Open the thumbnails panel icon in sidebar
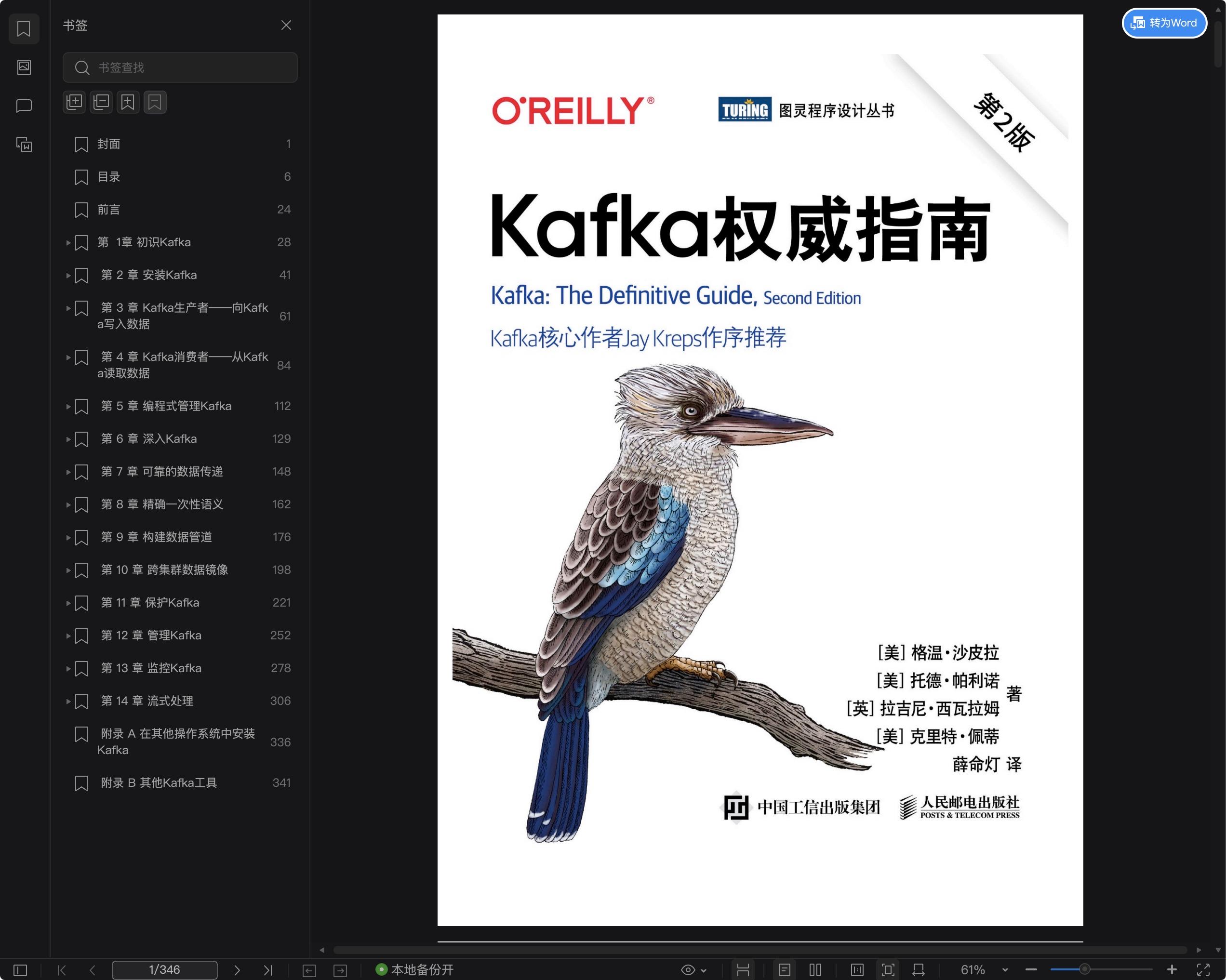This screenshot has width=1226, height=980. click(24, 67)
